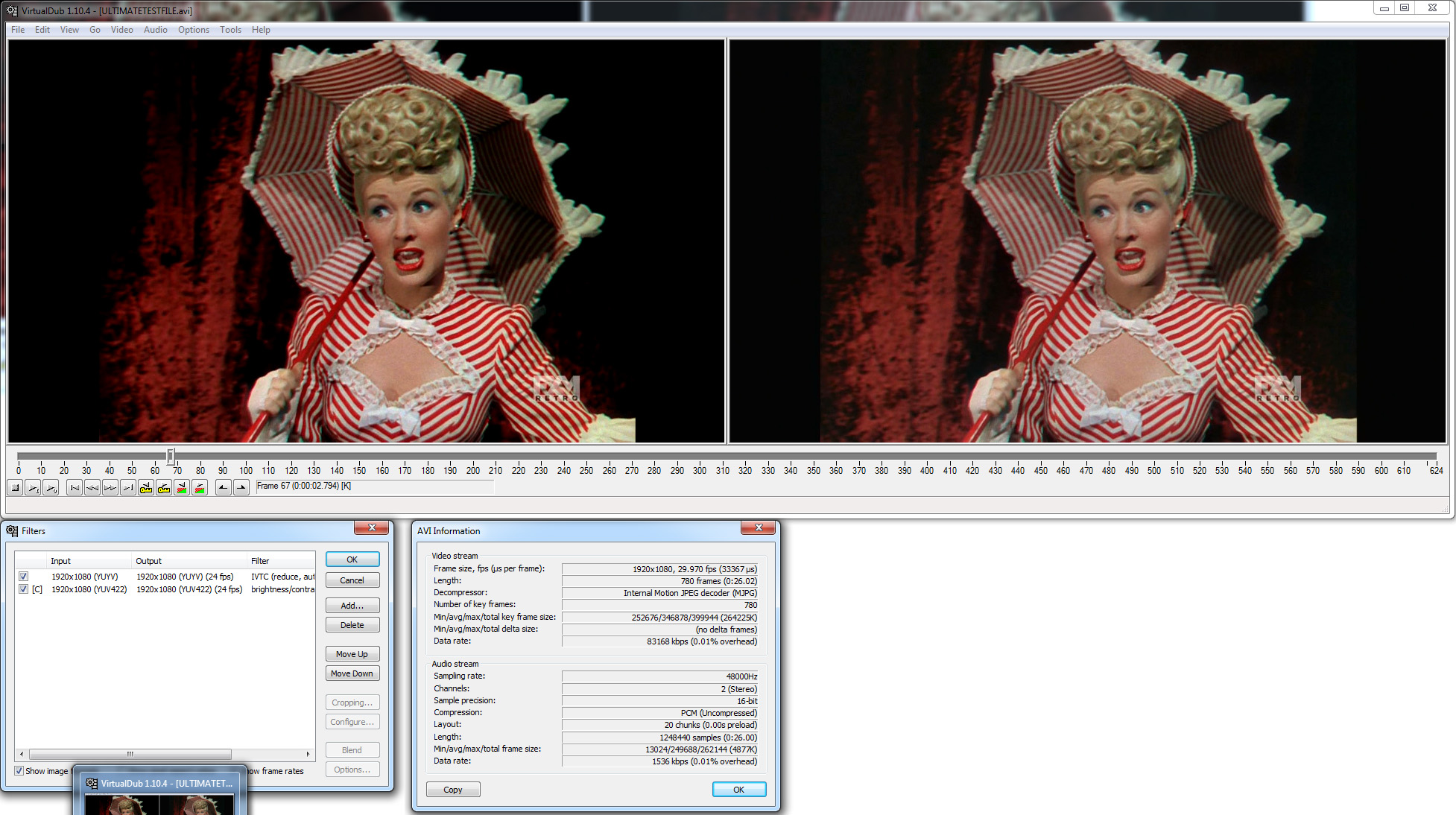Jump to next keyframe icon
The image size is (1456, 815).
click(x=164, y=487)
